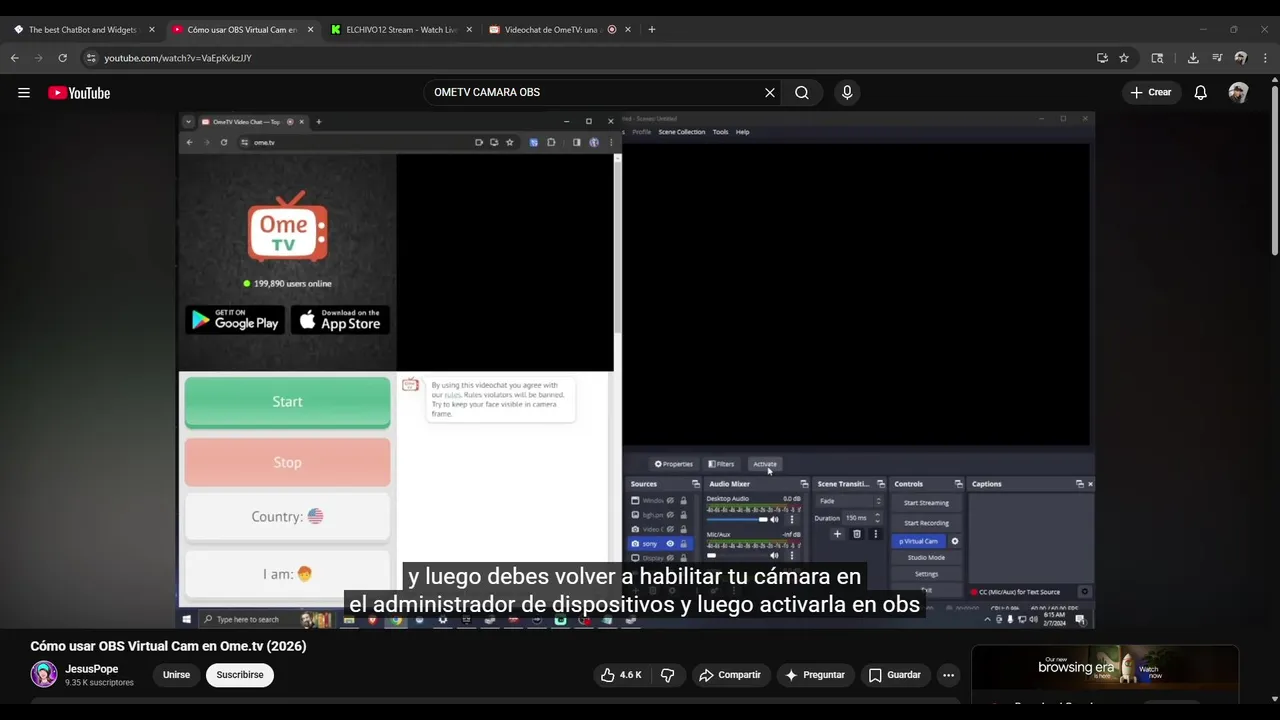The height and width of the screenshot is (720, 1280).
Task: Choose gender in OmeTV I am selector
Action: (x=287, y=574)
